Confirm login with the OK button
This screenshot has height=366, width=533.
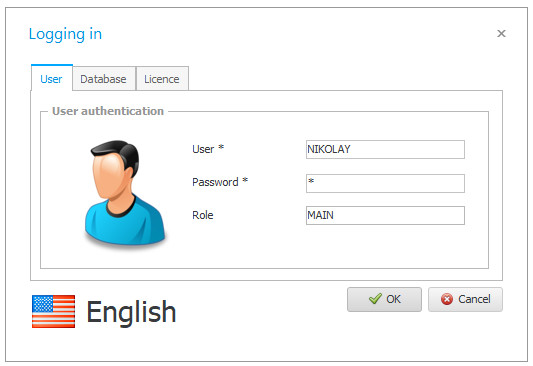(x=384, y=299)
